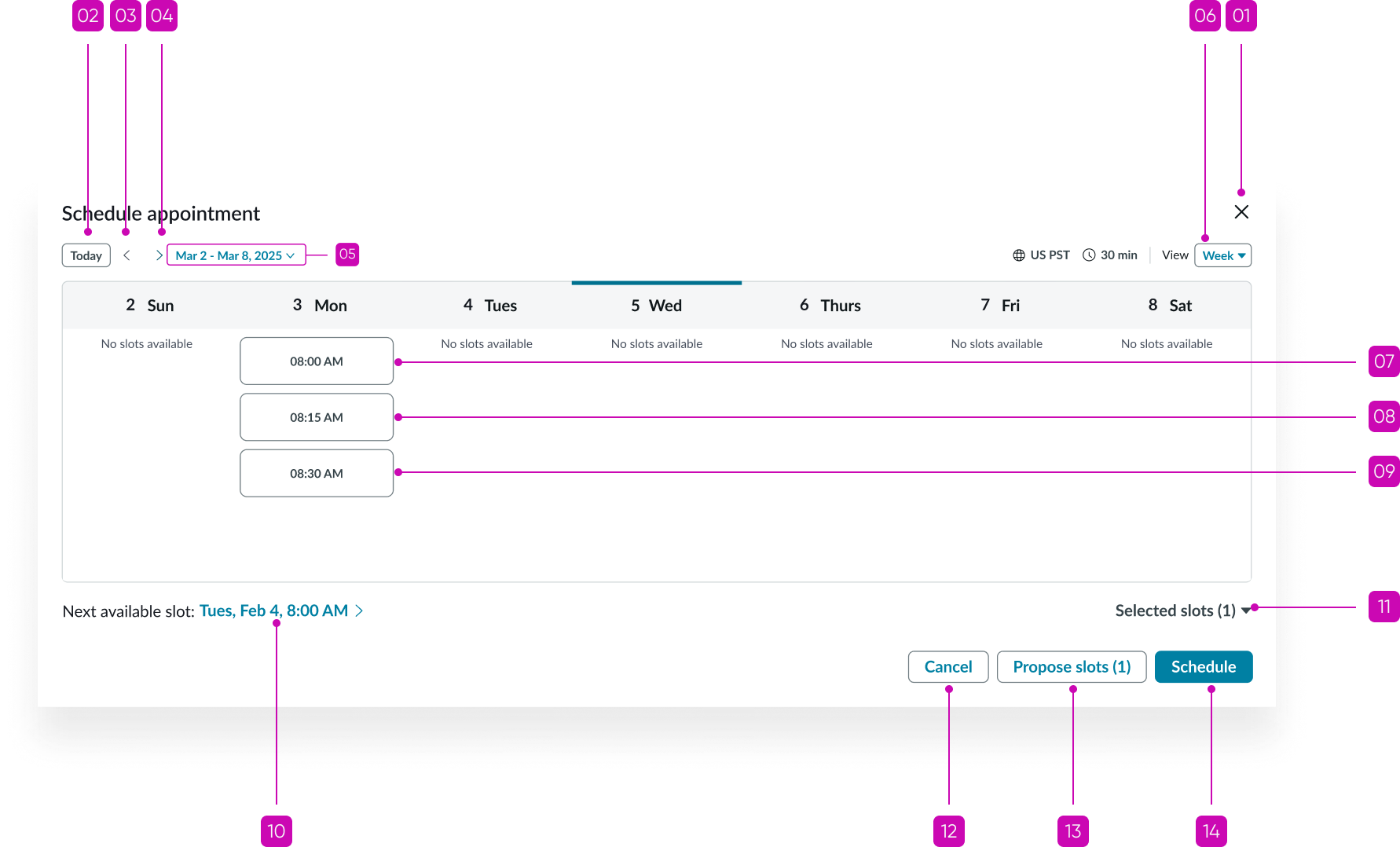Click the previous week arrow
This screenshot has width=1400, height=847.
coord(127,255)
